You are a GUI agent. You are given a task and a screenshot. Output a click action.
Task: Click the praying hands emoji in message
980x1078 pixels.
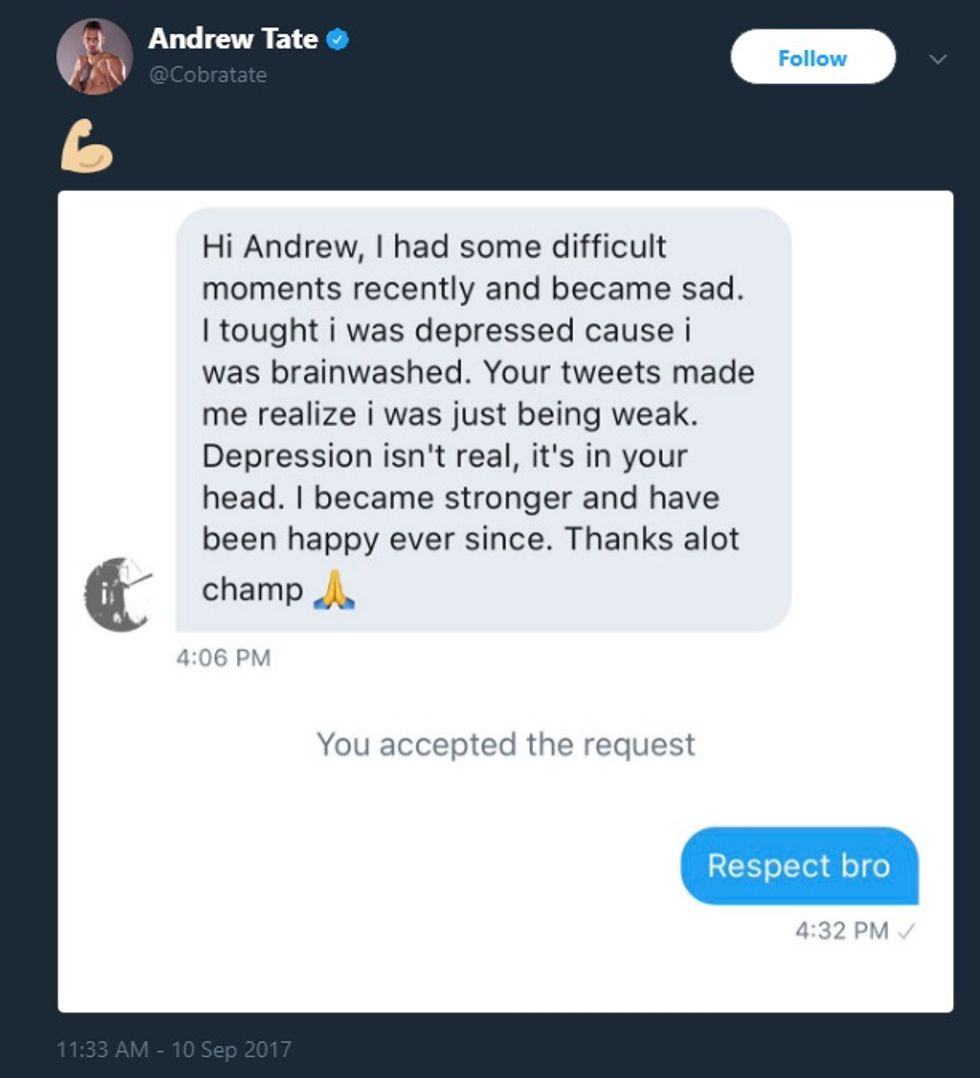334,591
